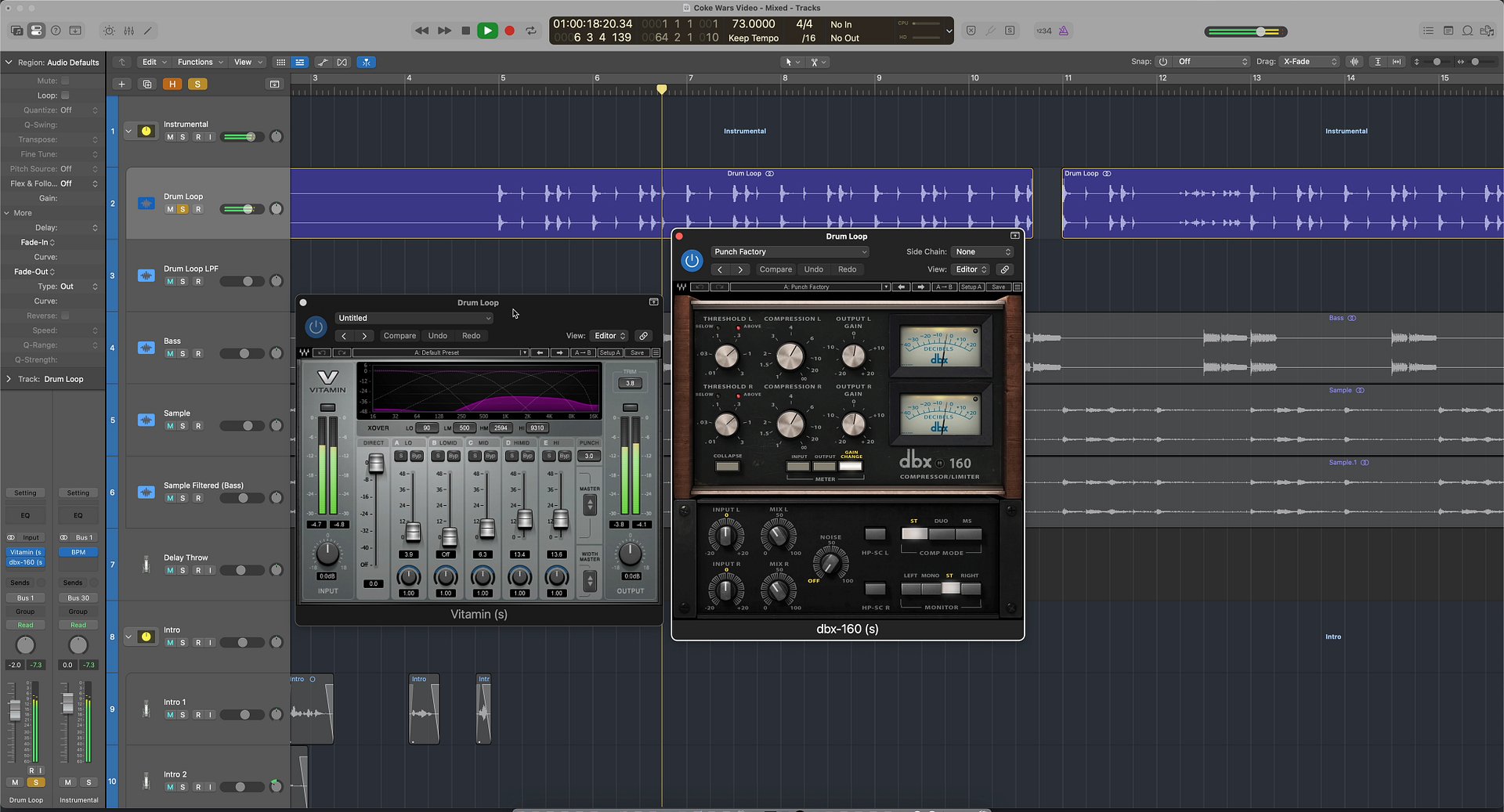
Task: Mute the Drum Loop track
Action: (170, 209)
